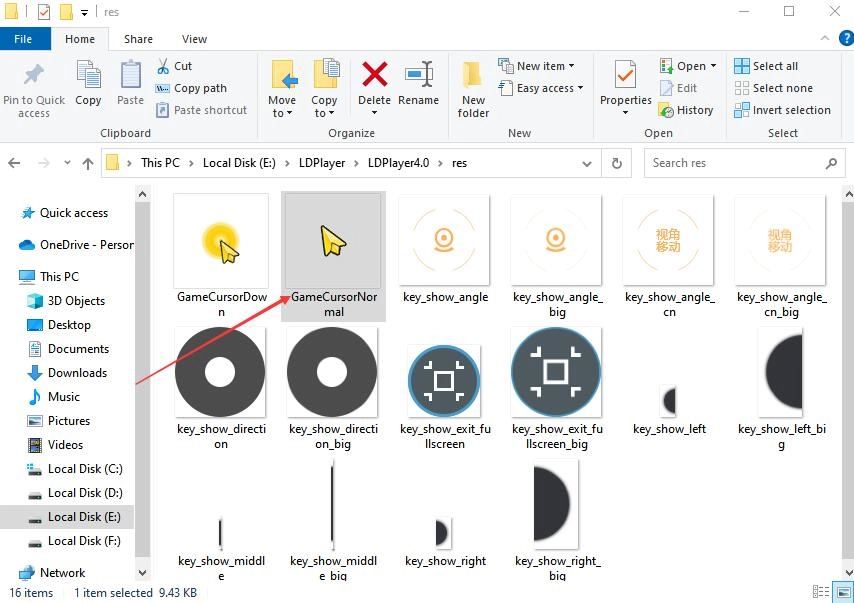Choose Copy path in Clipboard group

click(191, 88)
